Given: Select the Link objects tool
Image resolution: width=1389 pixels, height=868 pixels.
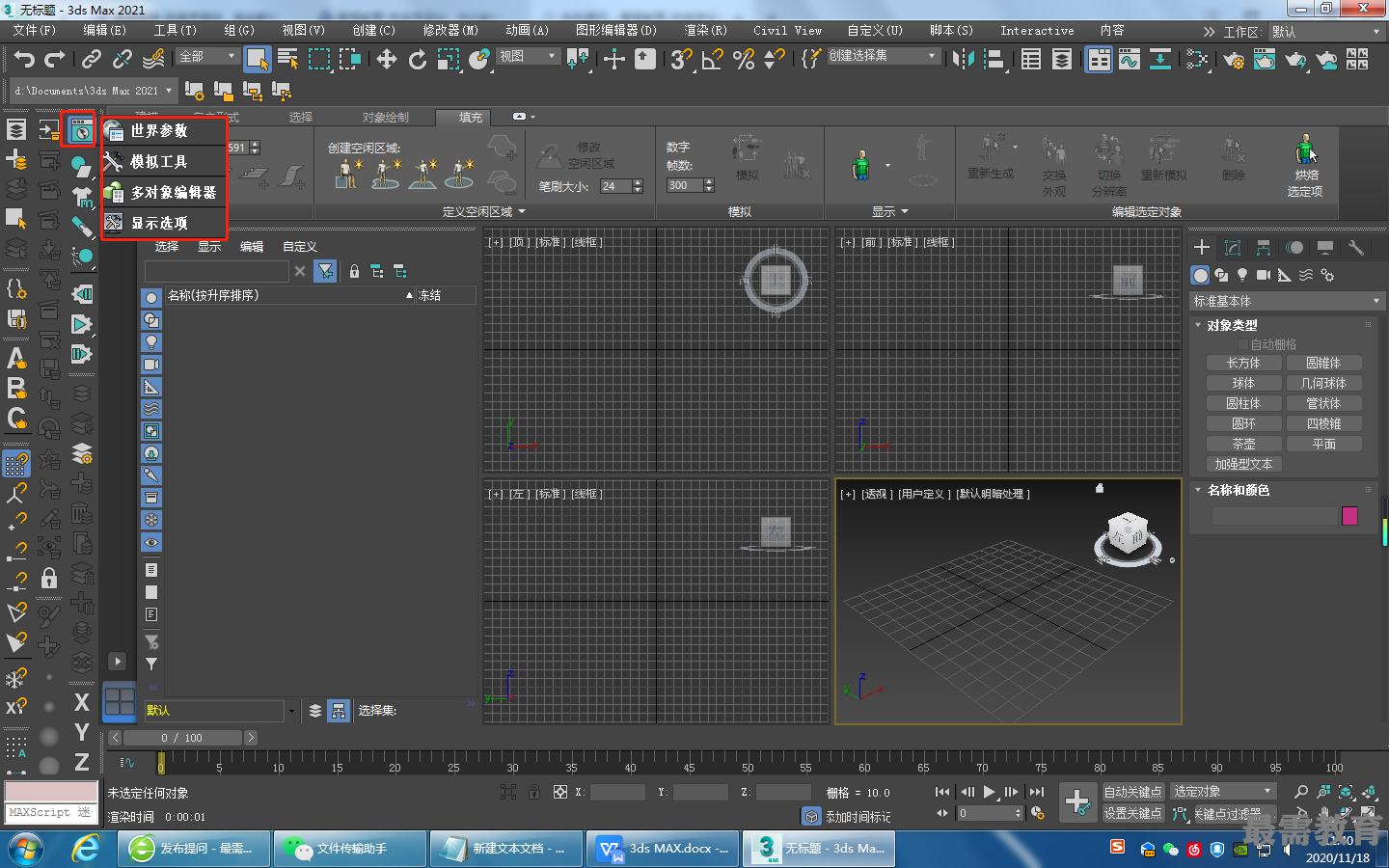Looking at the screenshot, I should pos(92,60).
